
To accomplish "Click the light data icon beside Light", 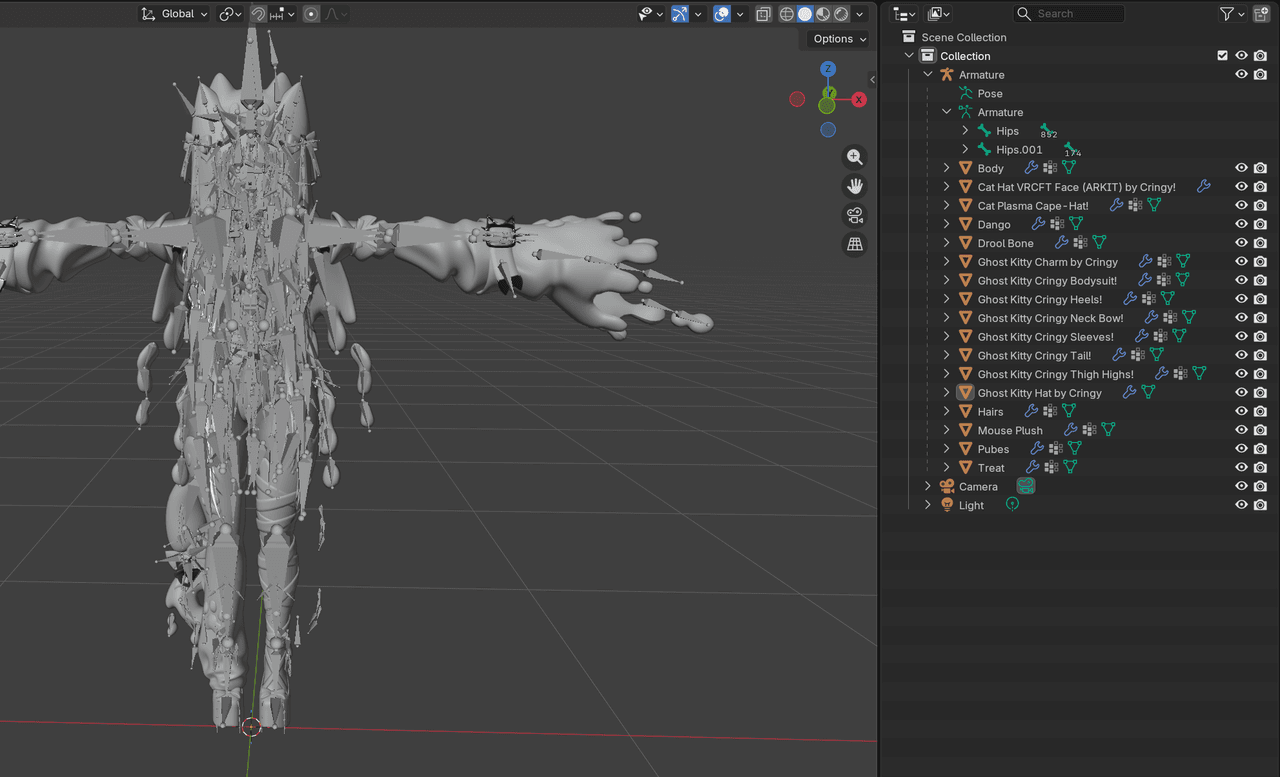I will (1012, 505).
